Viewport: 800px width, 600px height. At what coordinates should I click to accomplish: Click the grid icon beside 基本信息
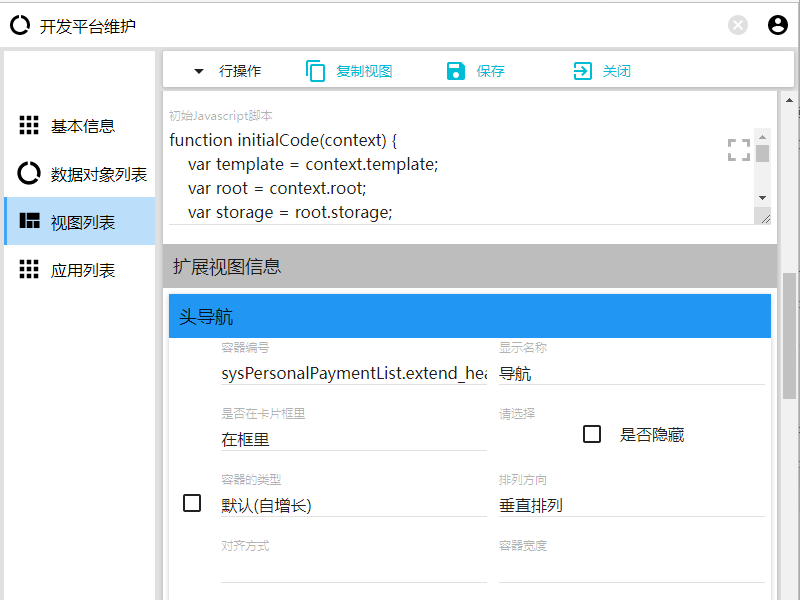(x=29, y=126)
